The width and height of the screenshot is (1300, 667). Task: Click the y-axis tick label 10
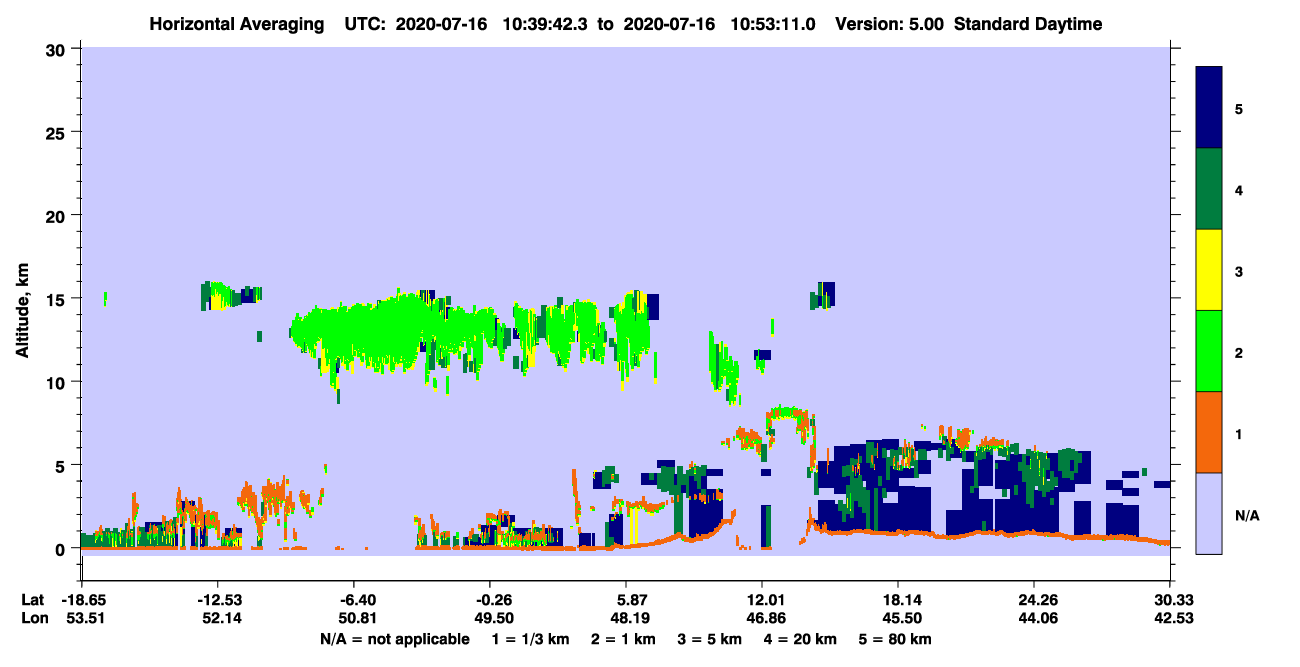pyautogui.click(x=58, y=382)
